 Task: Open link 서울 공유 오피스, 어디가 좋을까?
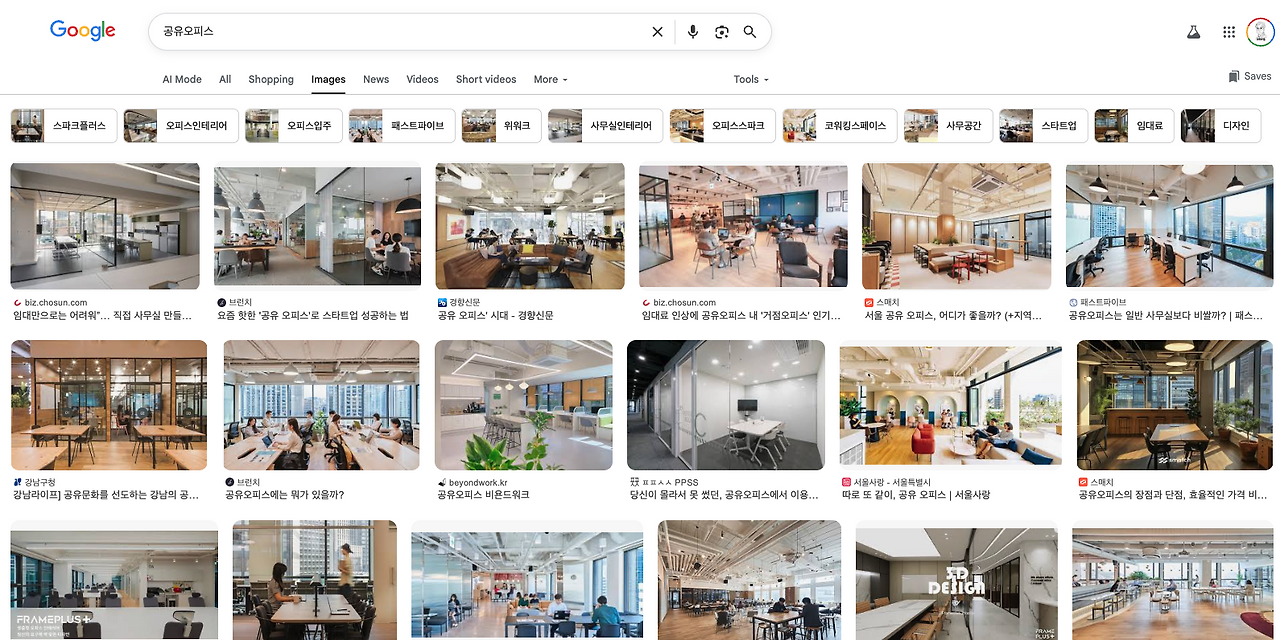[x=953, y=316]
